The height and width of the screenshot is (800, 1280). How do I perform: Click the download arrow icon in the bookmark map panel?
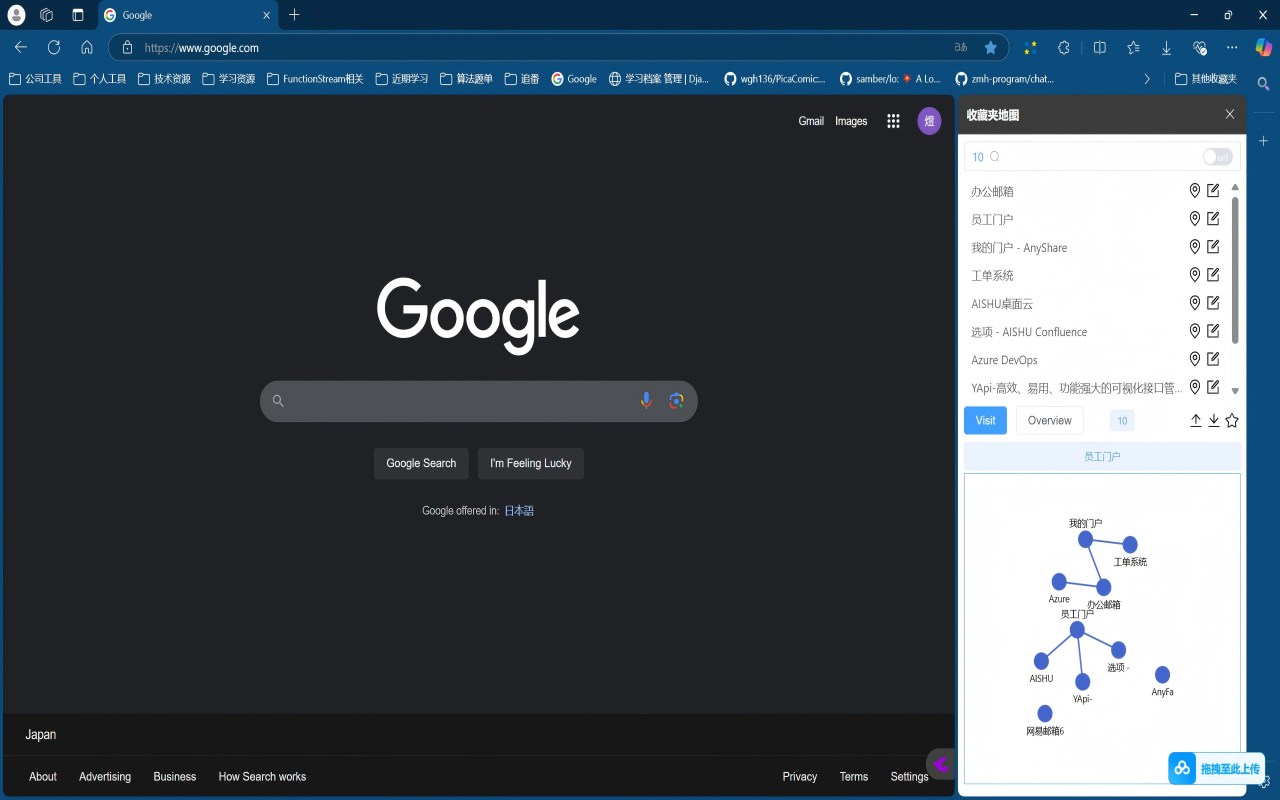click(1213, 420)
